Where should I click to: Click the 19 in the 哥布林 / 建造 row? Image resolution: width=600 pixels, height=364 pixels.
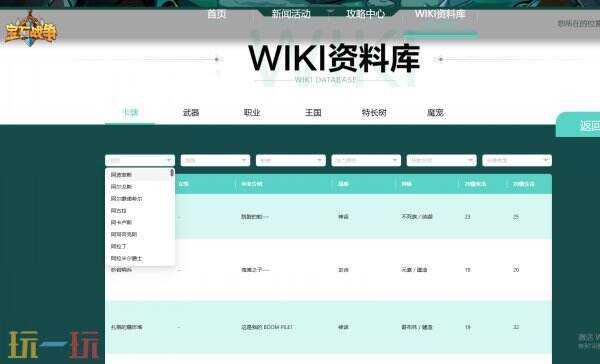click(468, 327)
